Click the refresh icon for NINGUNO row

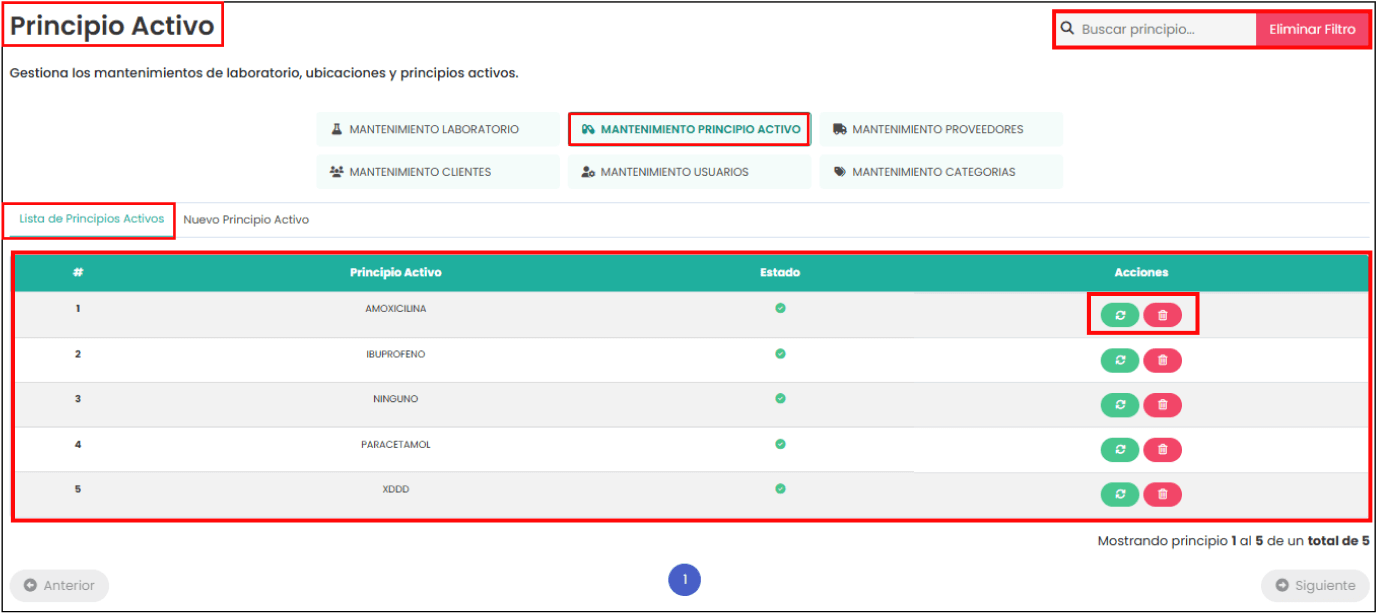1120,405
